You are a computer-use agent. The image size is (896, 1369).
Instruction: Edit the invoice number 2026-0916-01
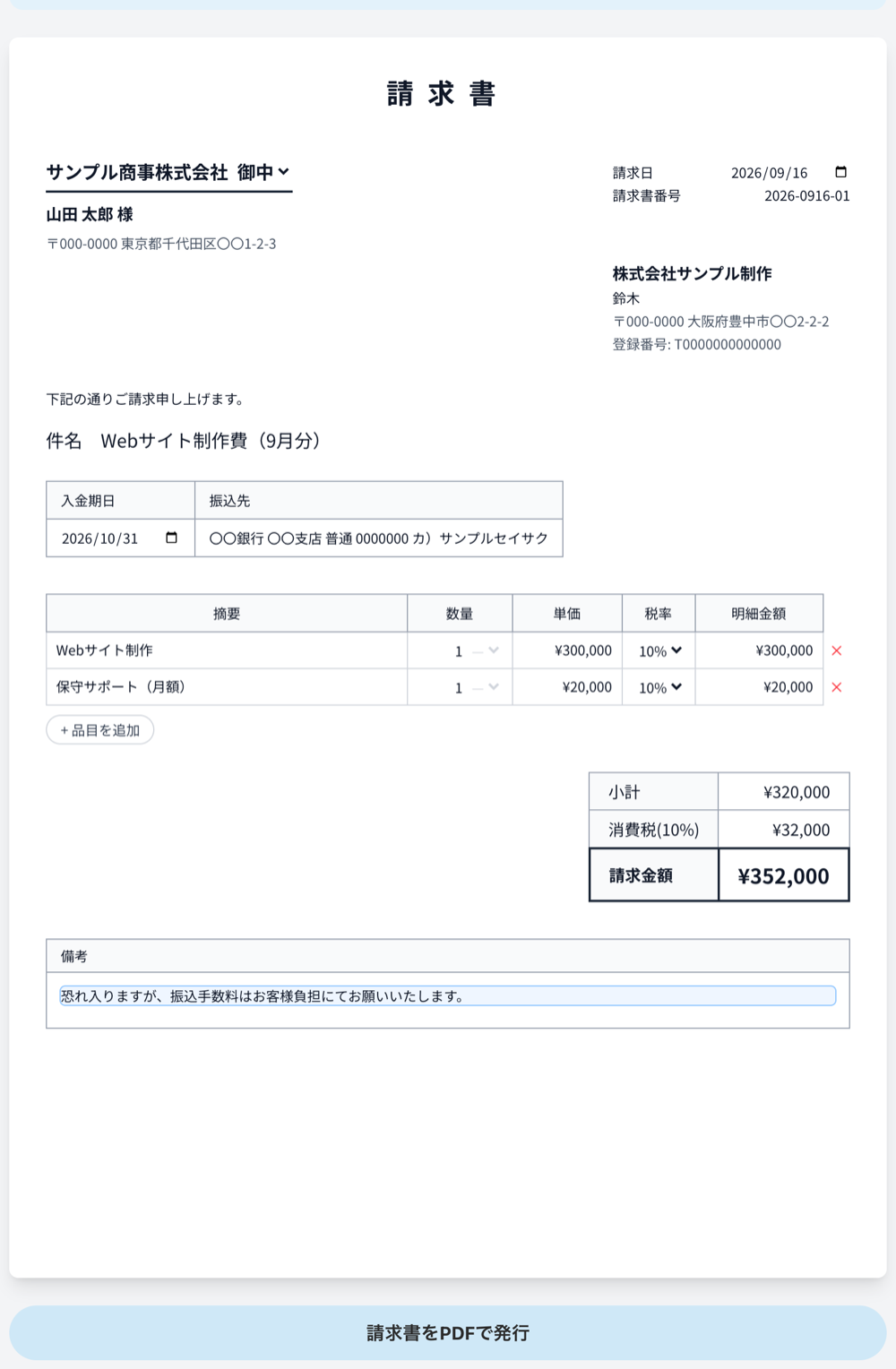click(x=806, y=195)
